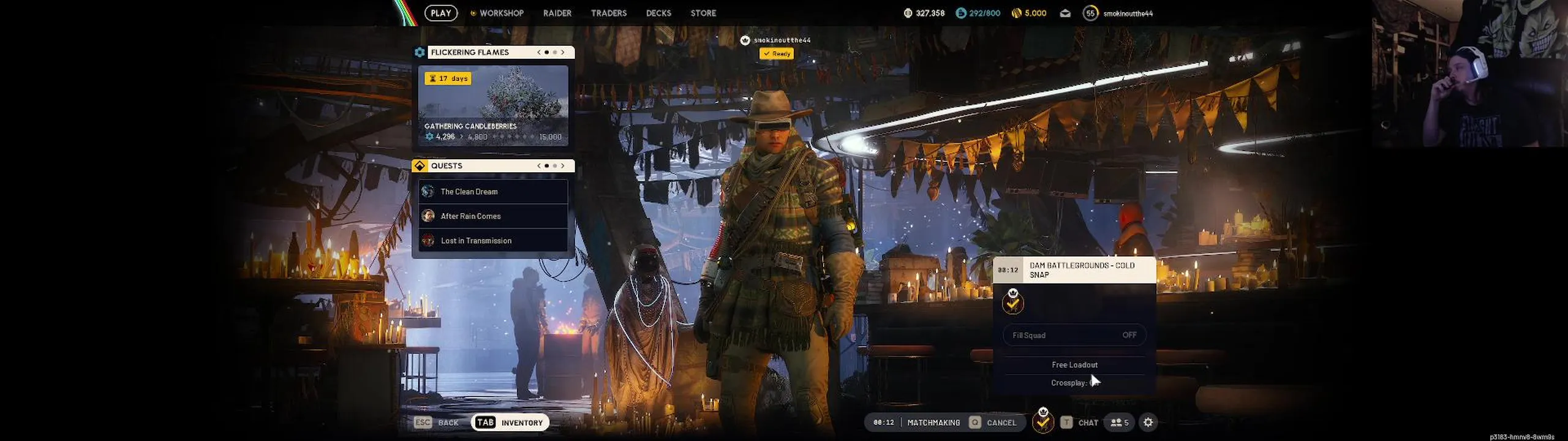Open The Clean Dream quest
This screenshot has height=441, width=1568.
click(x=493, y=192)
